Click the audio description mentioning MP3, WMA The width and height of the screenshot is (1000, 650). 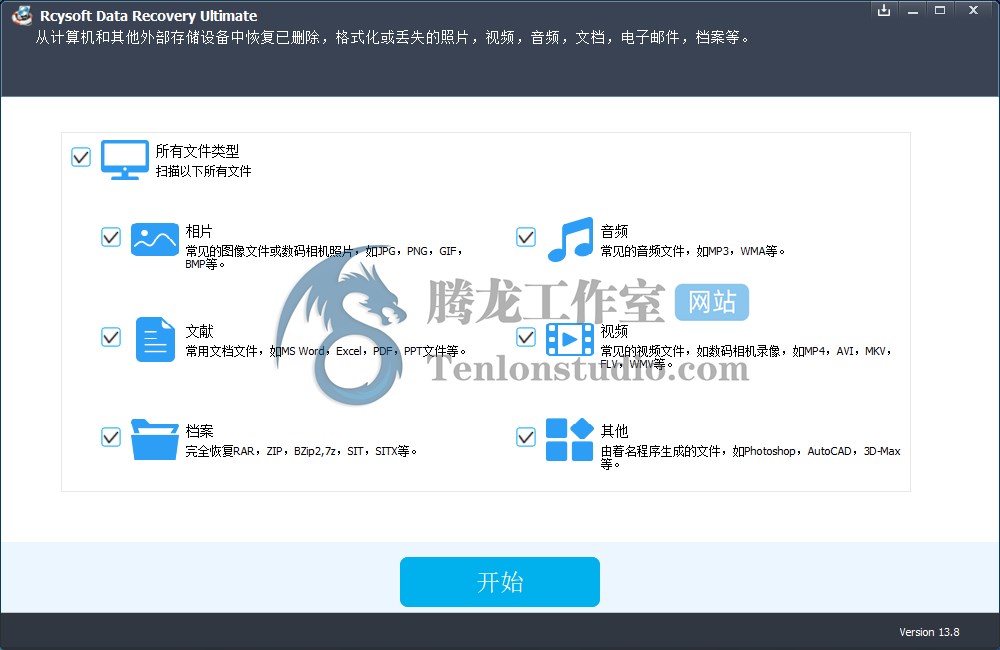693,251
